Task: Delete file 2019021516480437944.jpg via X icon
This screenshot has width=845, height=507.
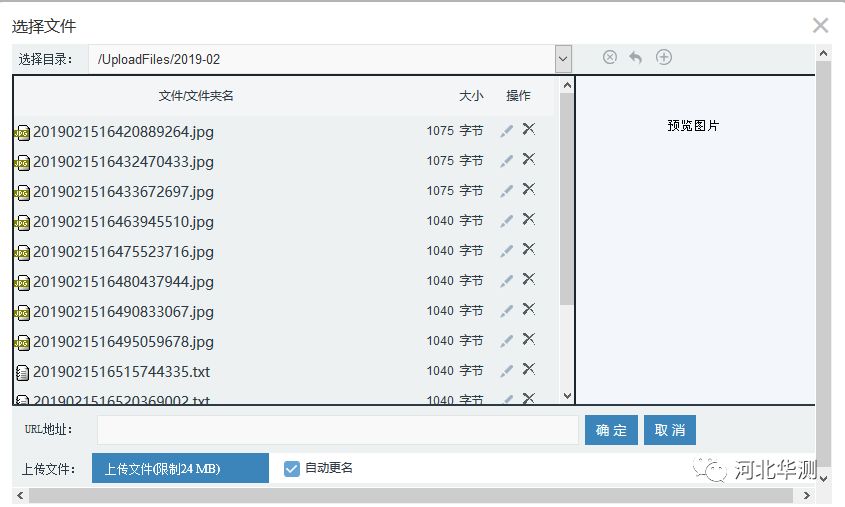Action: tap(529, 279)
